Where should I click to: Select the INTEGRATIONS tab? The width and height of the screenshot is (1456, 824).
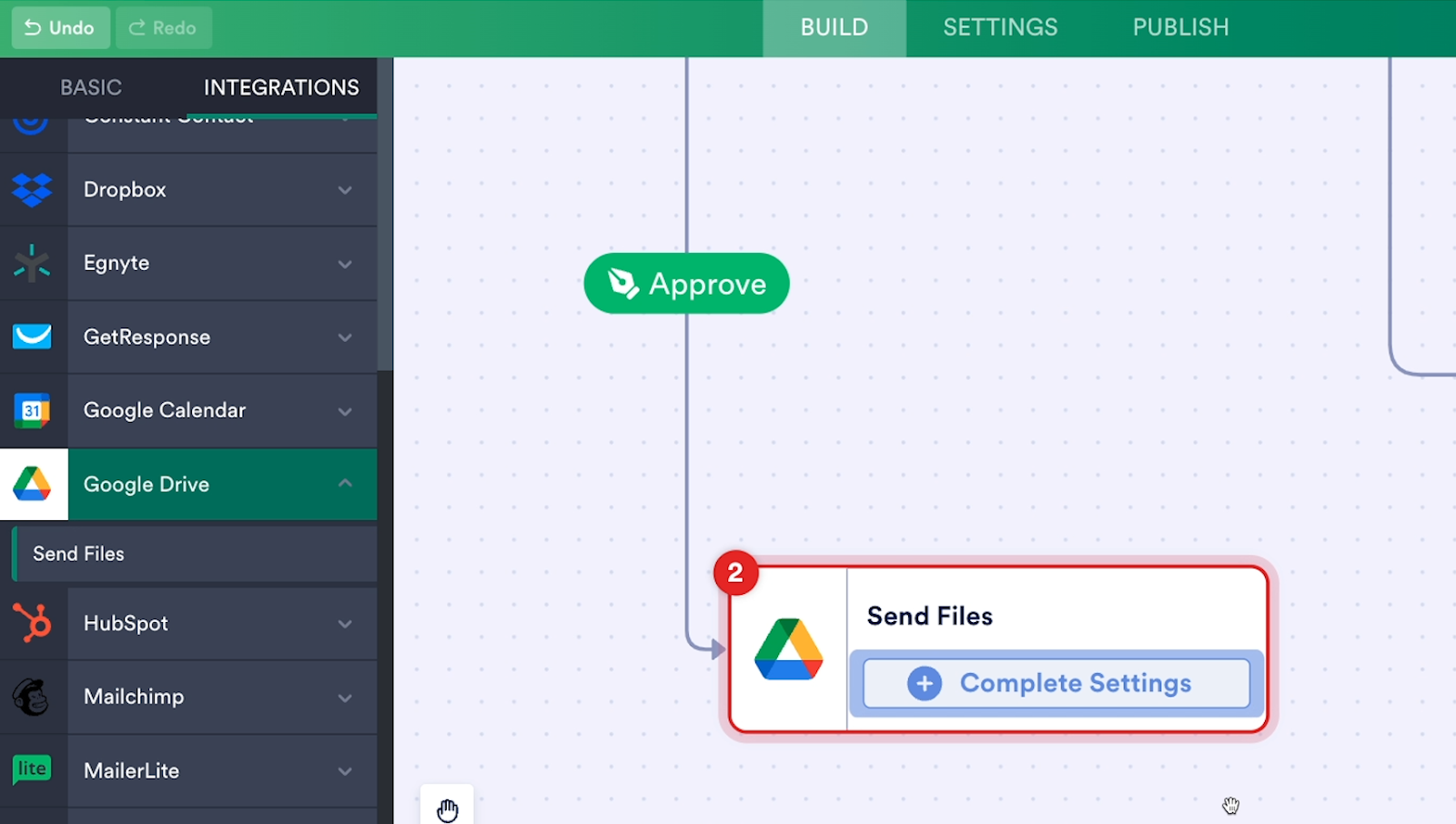281,87
